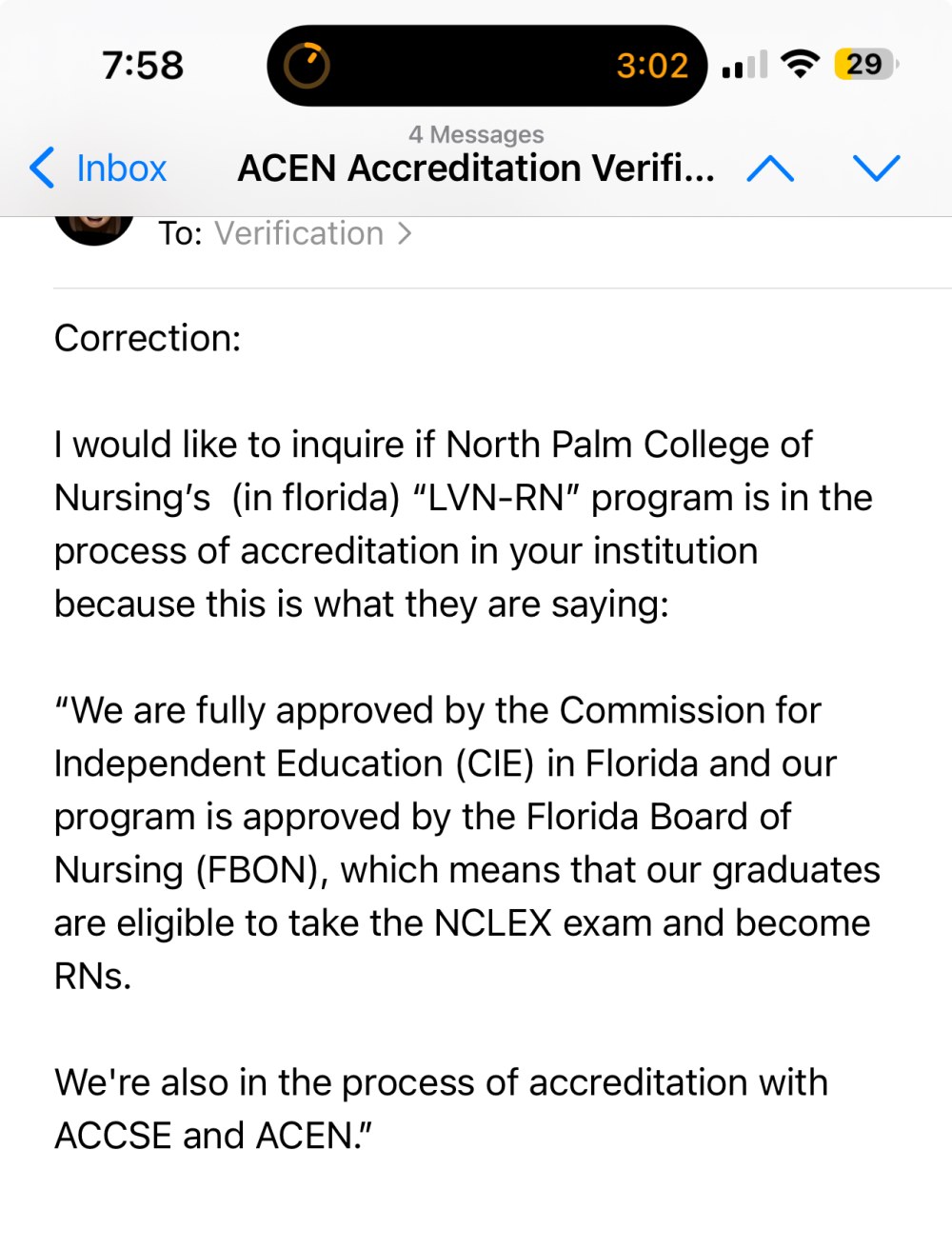Tap the Wi-Fi status icon

[x=800, y=65]
